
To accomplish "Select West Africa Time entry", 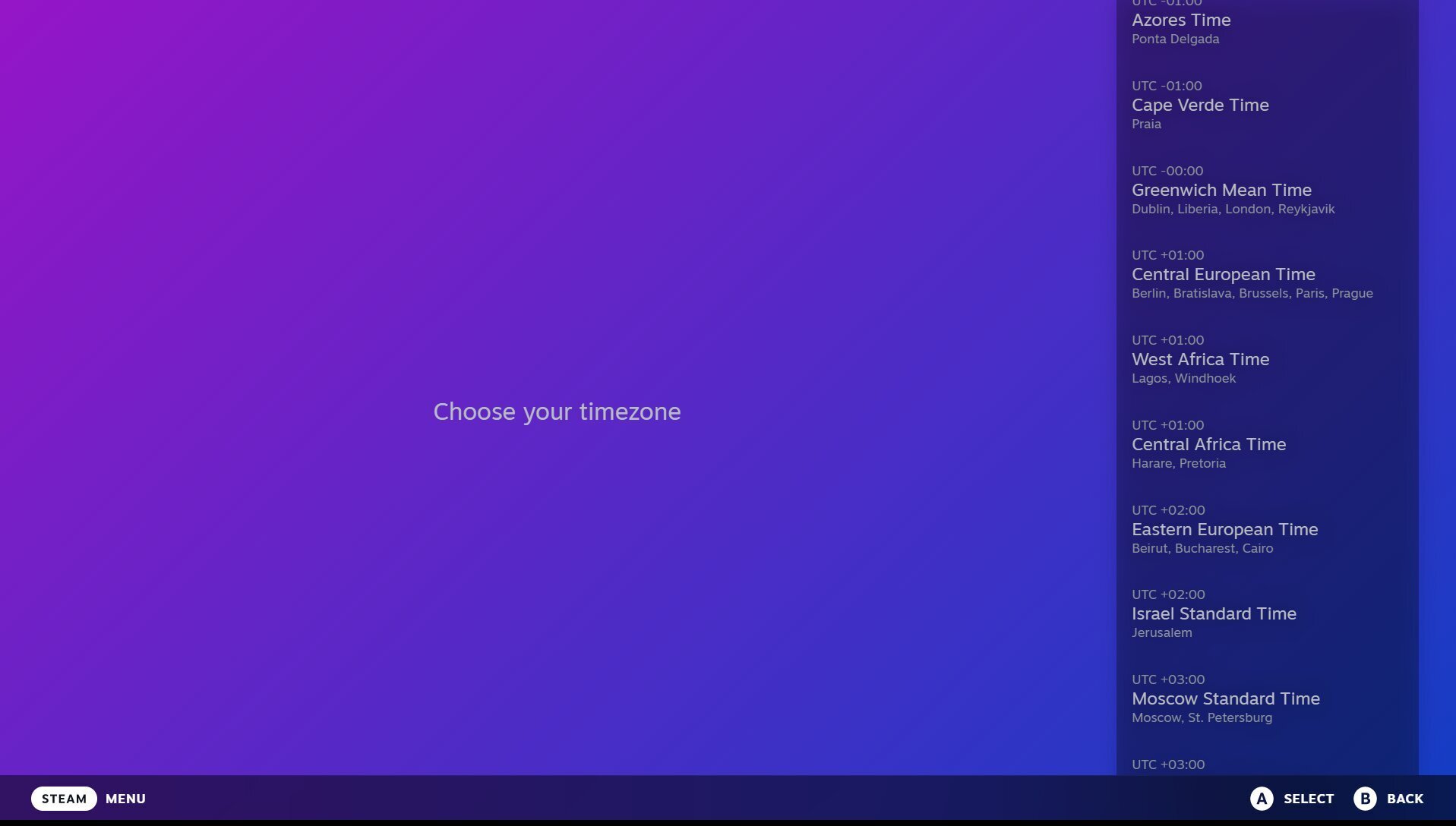I will [x=1267, y=359].
